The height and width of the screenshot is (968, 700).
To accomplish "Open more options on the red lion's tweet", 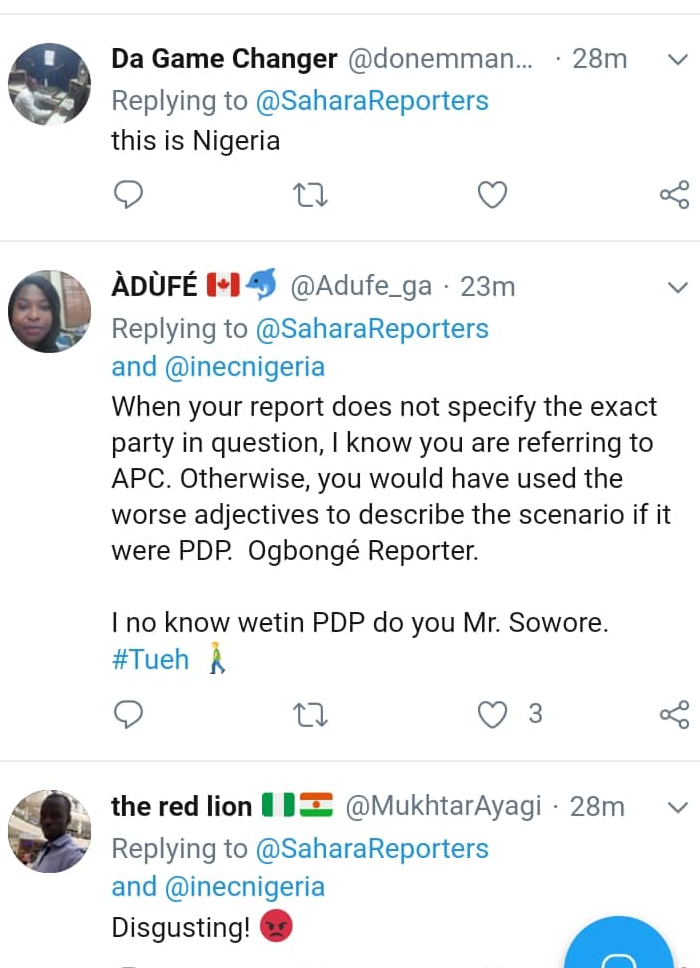I will (677, 807).
